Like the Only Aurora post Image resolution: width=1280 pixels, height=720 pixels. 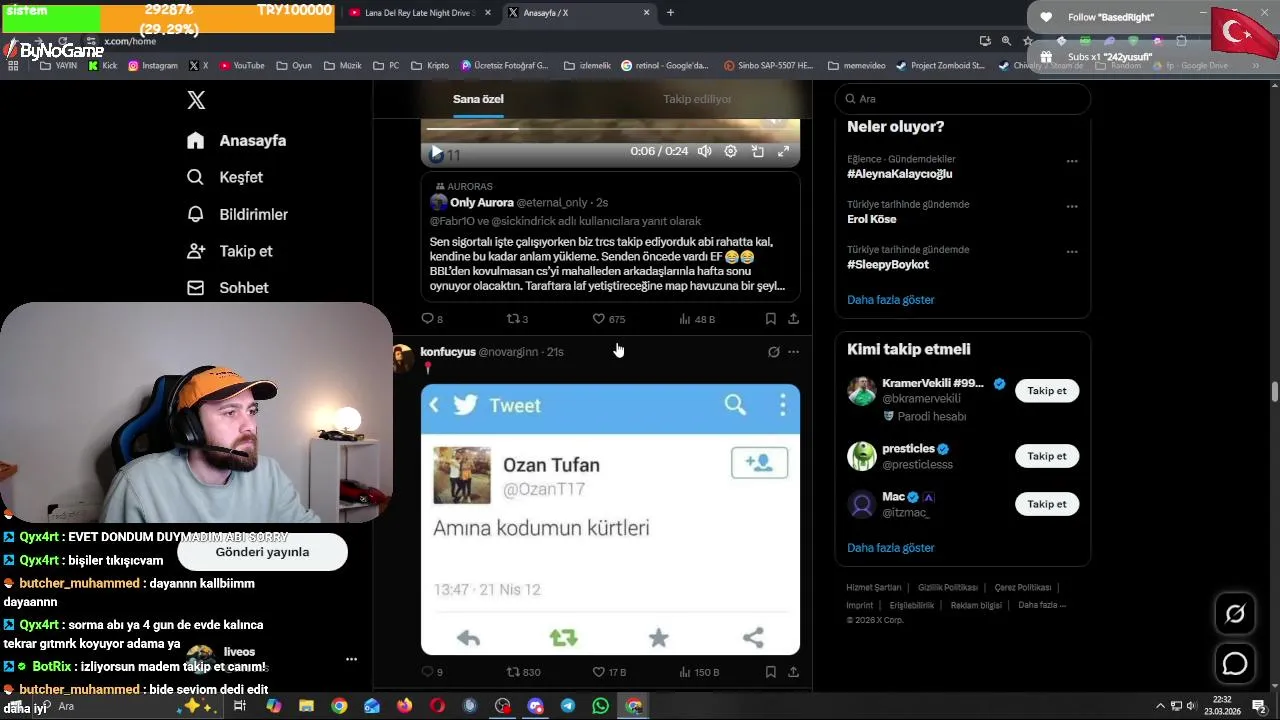coord(608,319)
